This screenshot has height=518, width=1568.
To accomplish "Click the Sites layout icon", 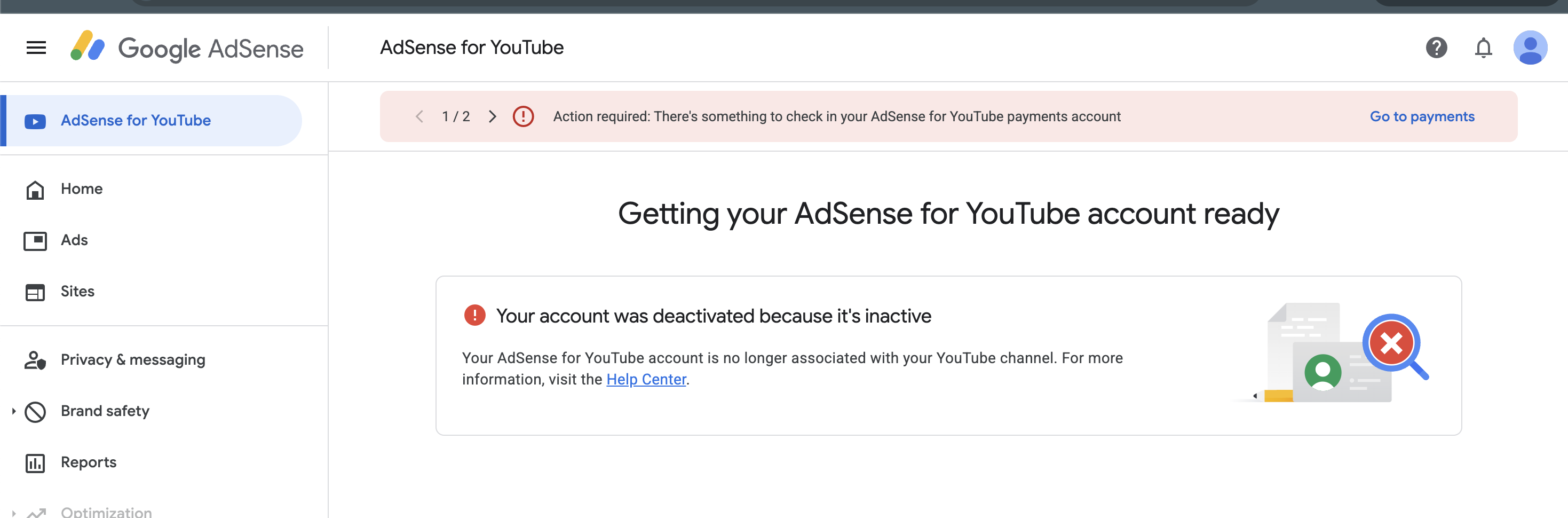I will coord(35,292).
